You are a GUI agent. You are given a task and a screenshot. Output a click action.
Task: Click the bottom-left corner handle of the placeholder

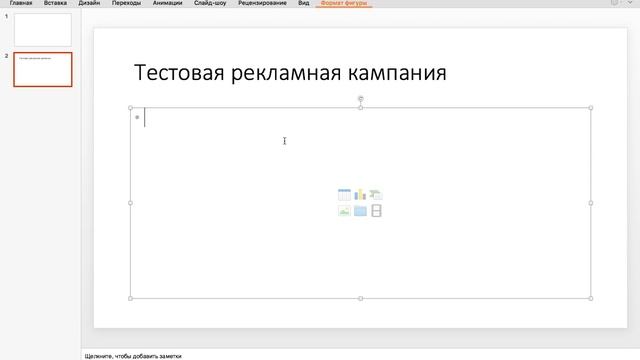[130, 298]
